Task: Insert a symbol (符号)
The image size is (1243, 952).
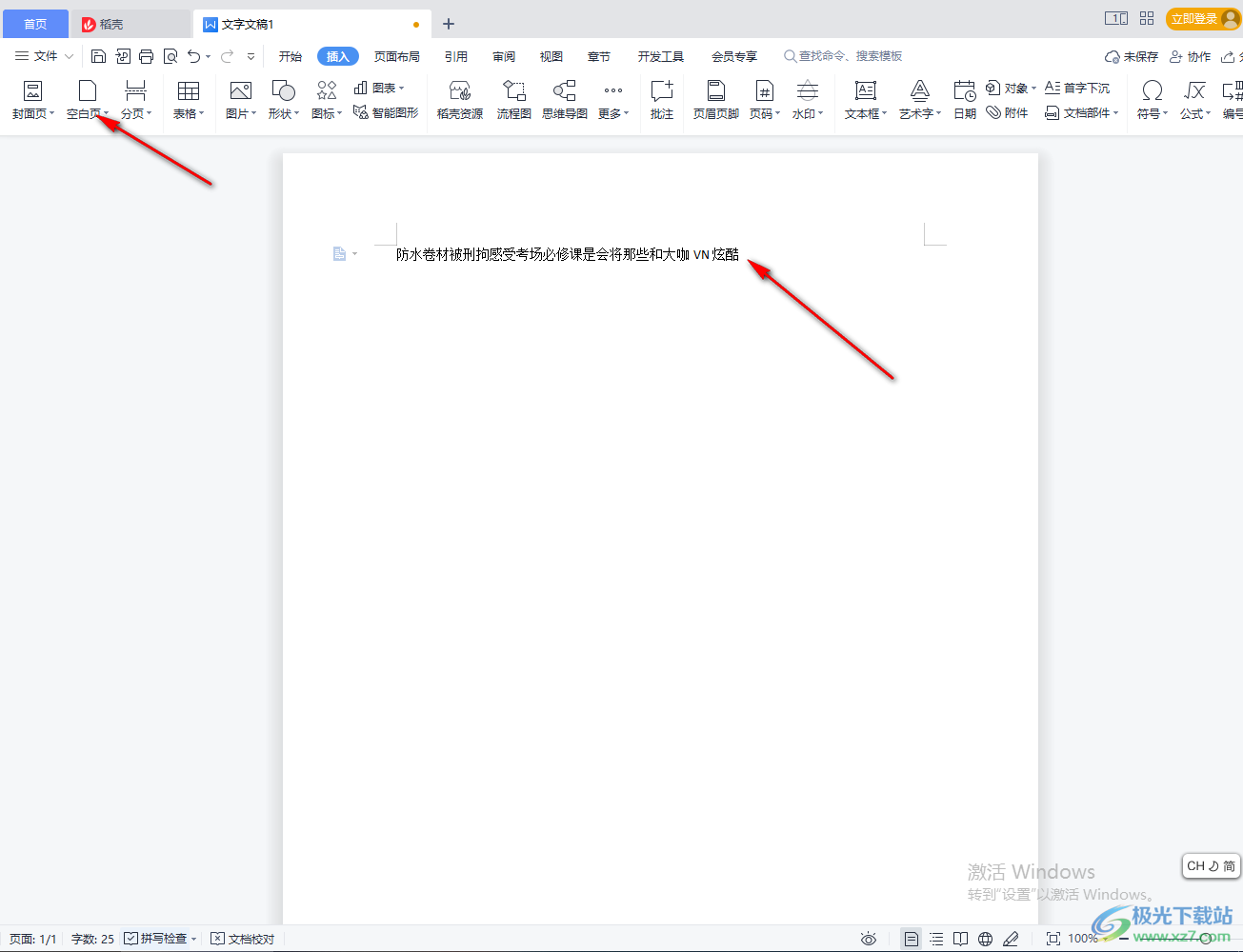Action: click(x=1153, y=100)
